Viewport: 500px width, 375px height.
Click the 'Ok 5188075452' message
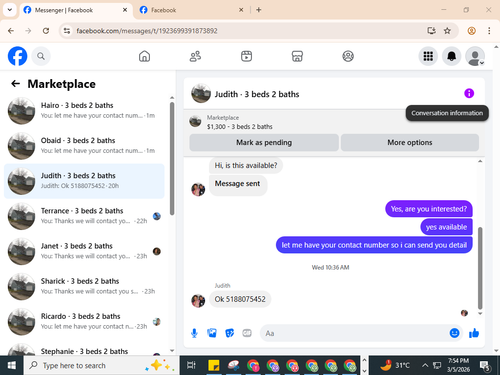click(240, 299)
